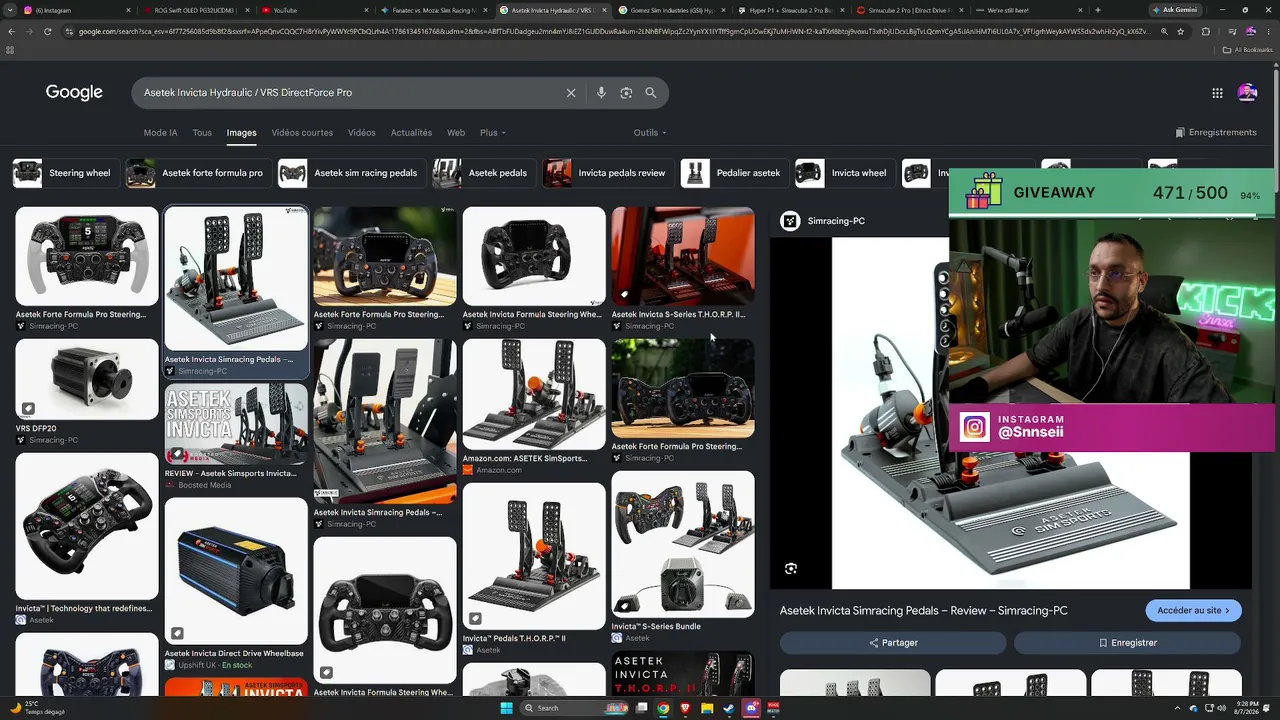
Task: Reload the page in Chrome
Action: coord(47,32)
